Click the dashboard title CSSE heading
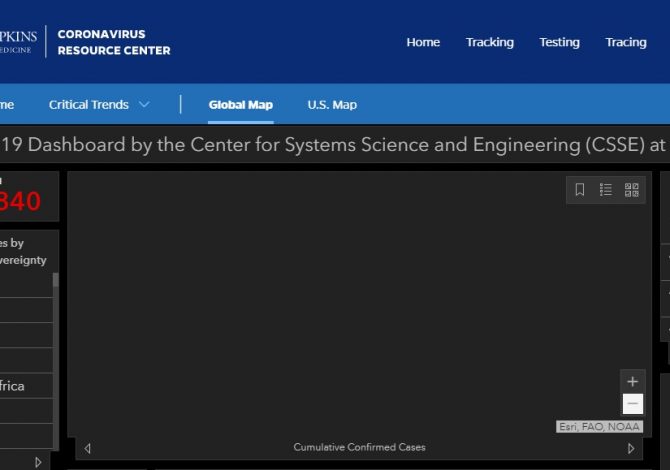This screenshot has height=470, width=670. pyautogui.click(x=333, y=144)
